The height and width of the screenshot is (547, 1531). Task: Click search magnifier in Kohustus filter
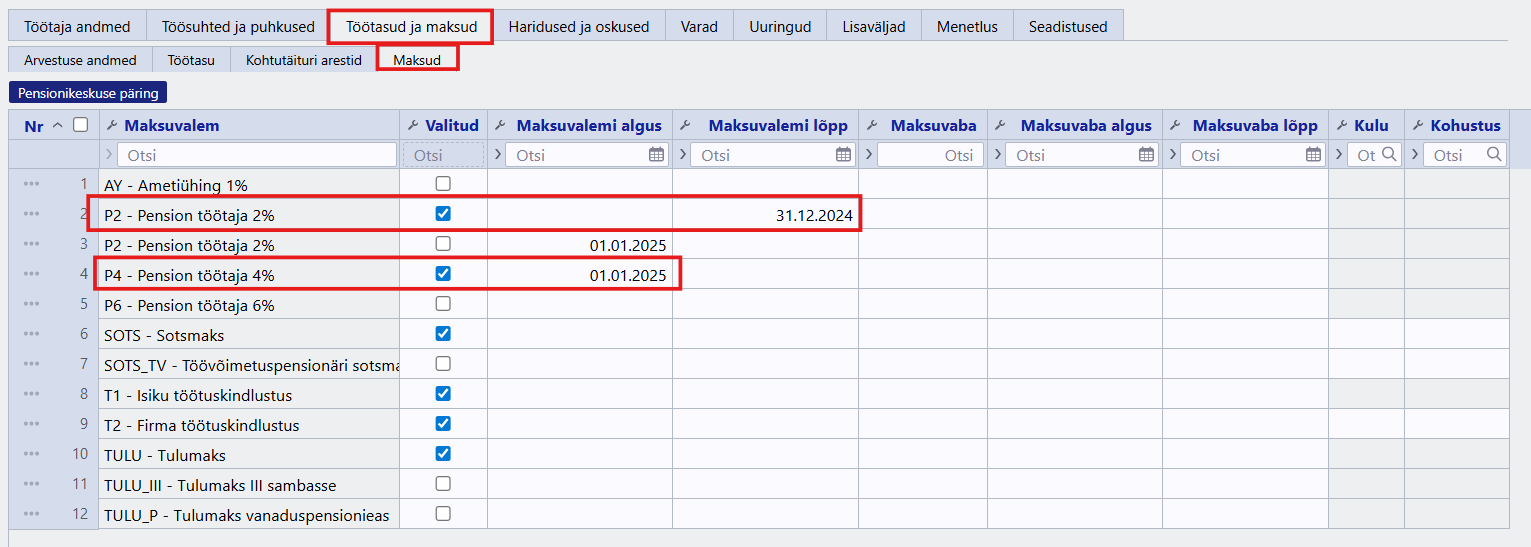click(x=1494, y=155)
